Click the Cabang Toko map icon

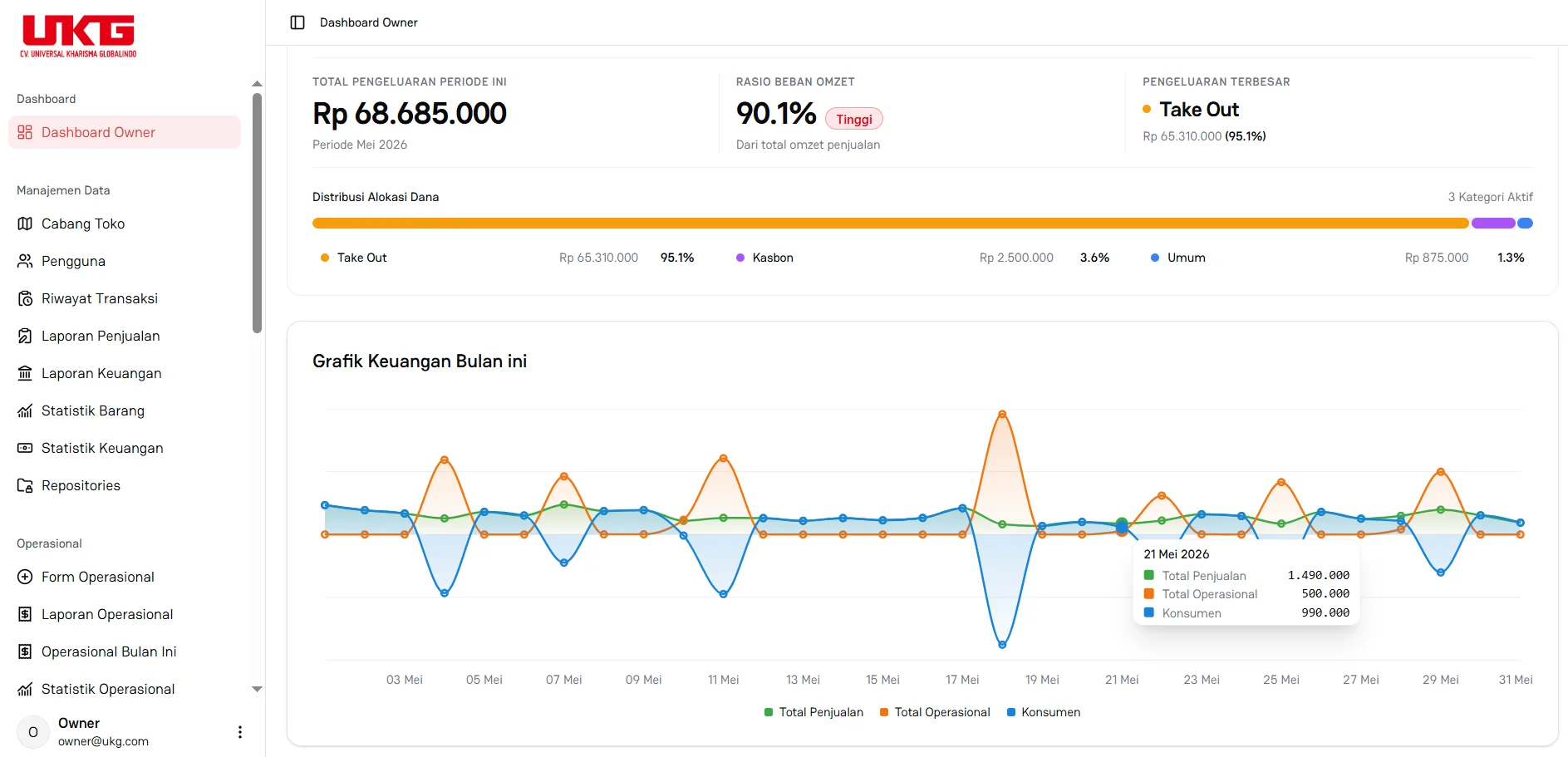(x=25, y=224)
